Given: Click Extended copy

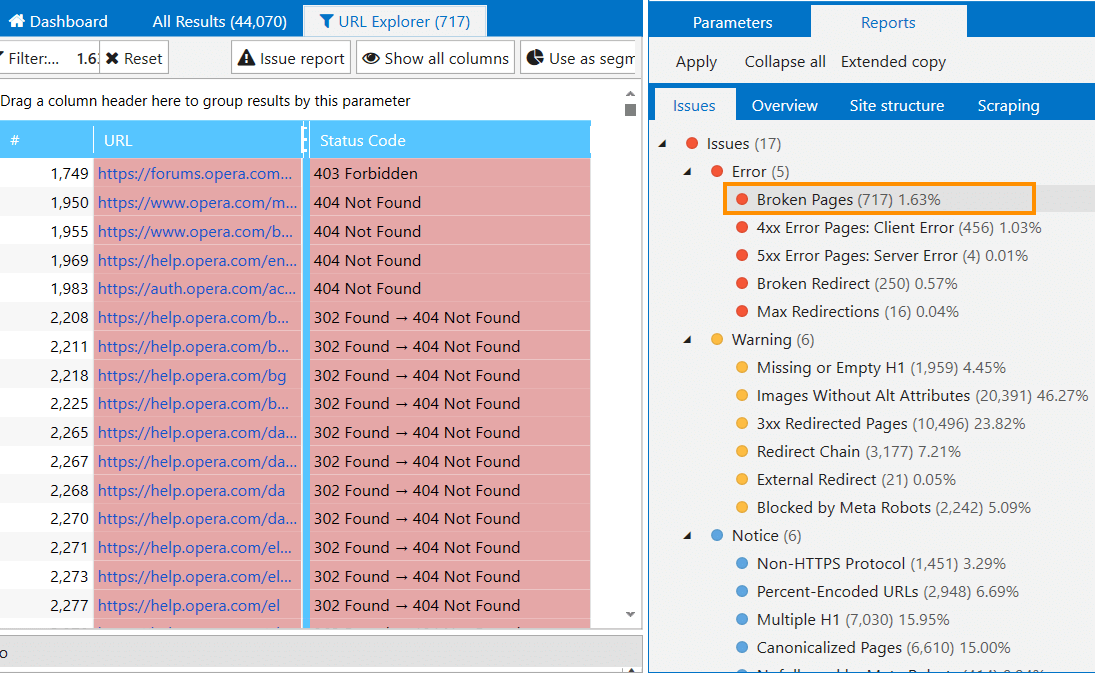Looking at the screenshot, I should click(x=893, y=61).
